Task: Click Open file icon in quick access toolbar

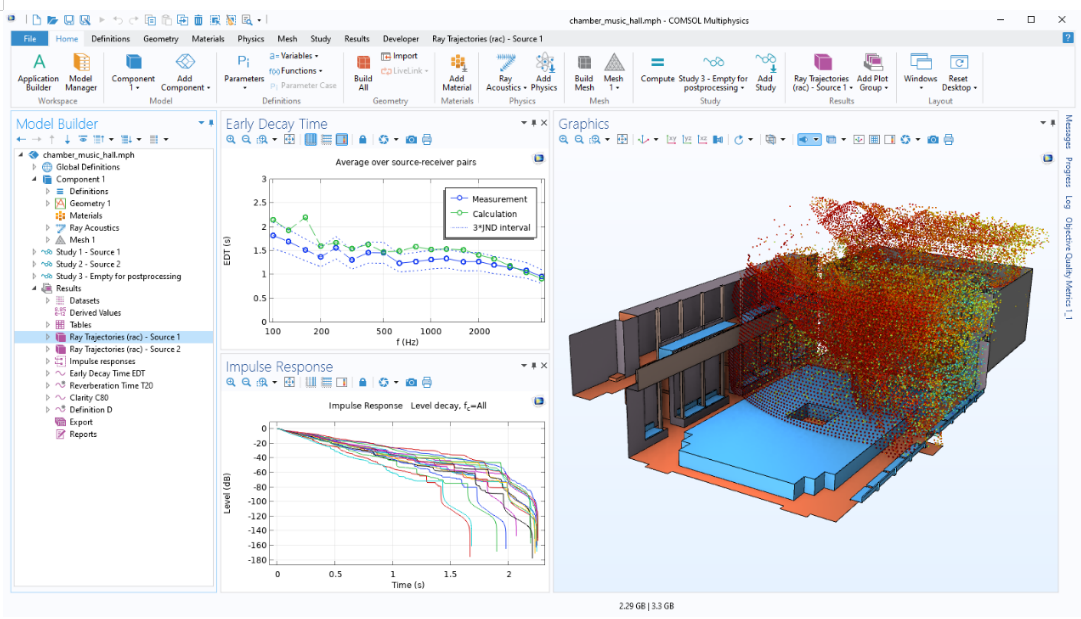Action: pyautogui.click(x=52, y=20)
